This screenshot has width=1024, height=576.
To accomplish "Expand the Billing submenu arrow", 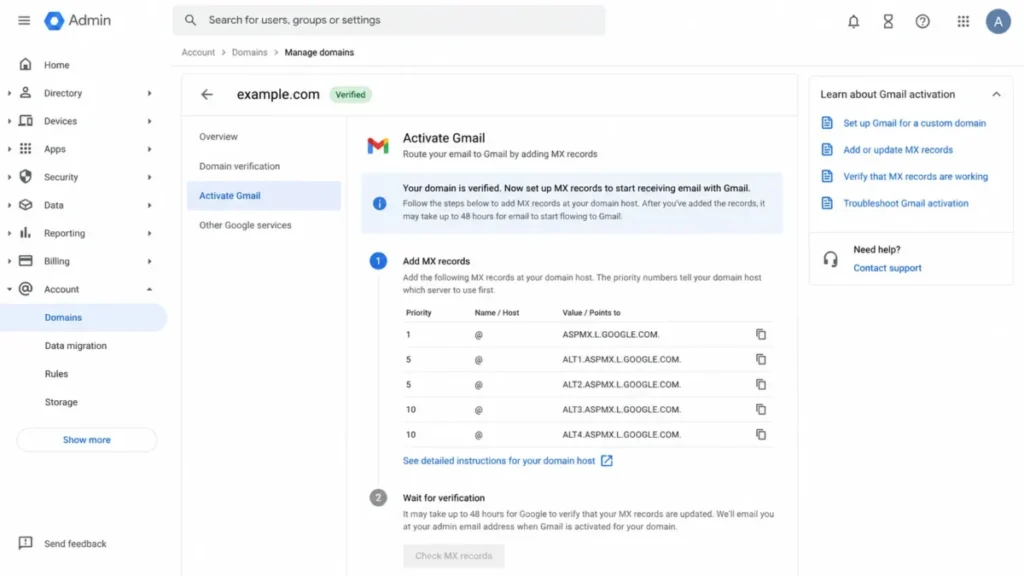I will coord(150,261).
